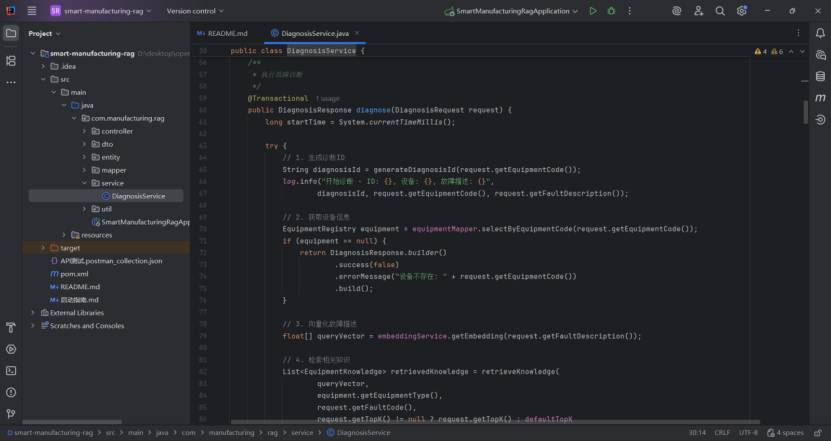Open Code With Me add user icon
This screenshot has height=442, width=831.
[699, 11]
